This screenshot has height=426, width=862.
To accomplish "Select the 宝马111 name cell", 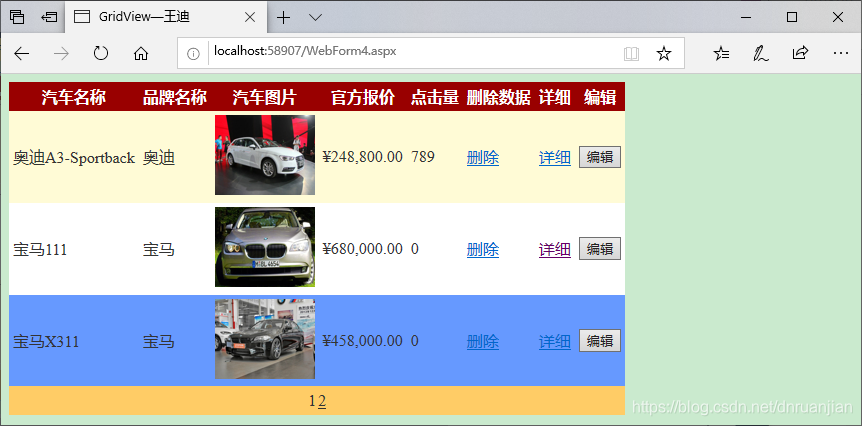I will point(40,250).
